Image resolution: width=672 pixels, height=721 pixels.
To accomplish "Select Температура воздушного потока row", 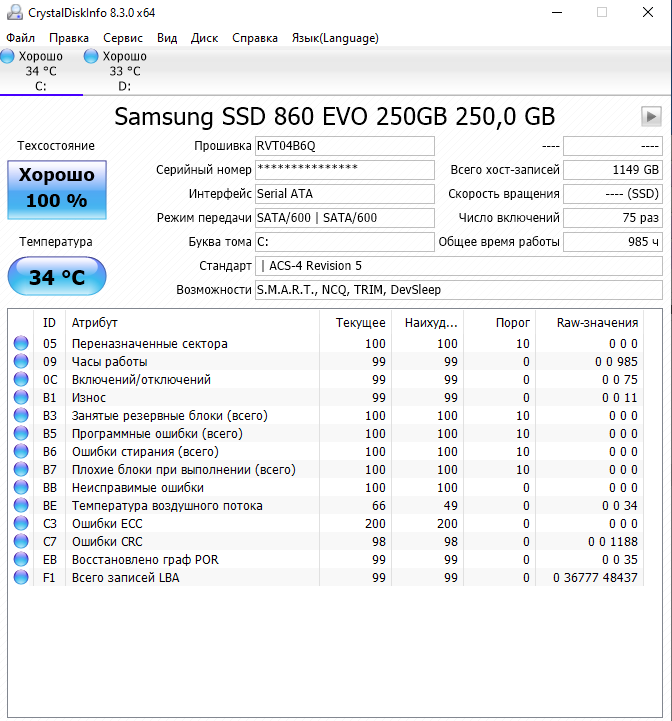I will (x=326, y=505).
